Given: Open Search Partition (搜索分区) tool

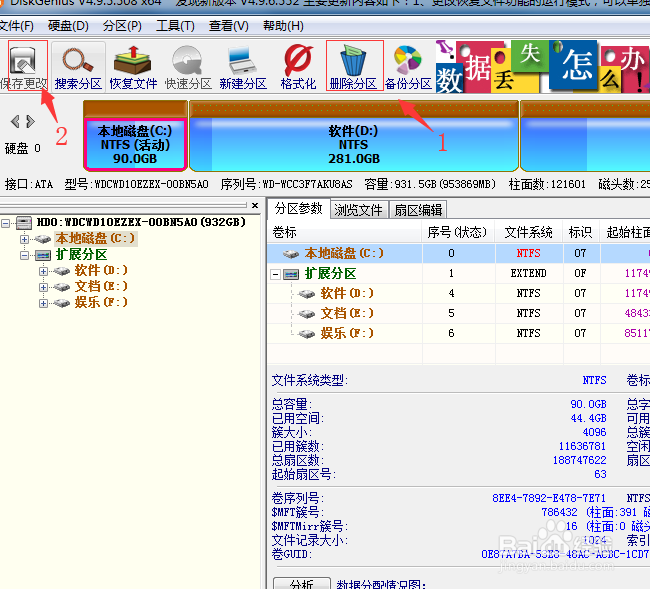Looking at the screenshot, I should pyautogui.click(x=78, y=66).
